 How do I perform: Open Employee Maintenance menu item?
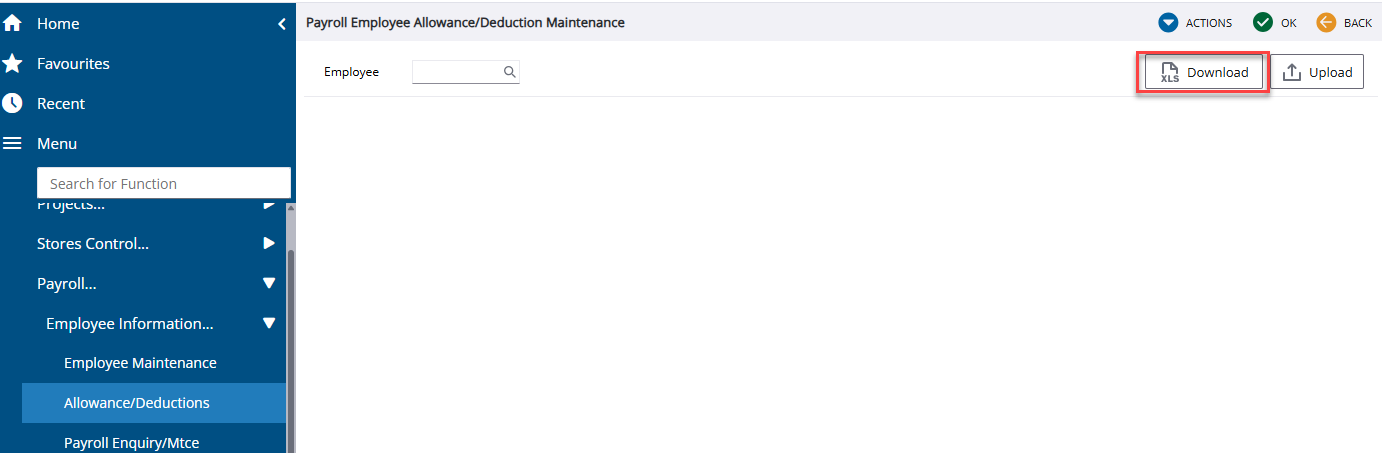point(140,363)
